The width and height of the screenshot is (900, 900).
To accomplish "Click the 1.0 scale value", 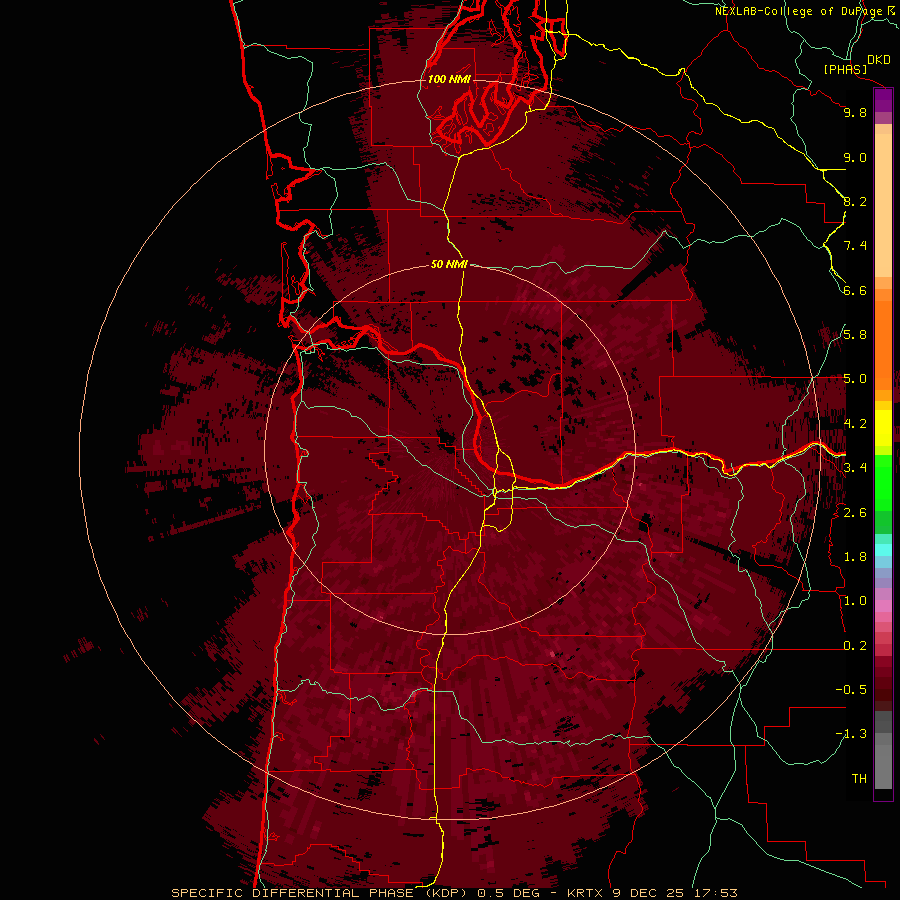I will click(x=855, y=601).
